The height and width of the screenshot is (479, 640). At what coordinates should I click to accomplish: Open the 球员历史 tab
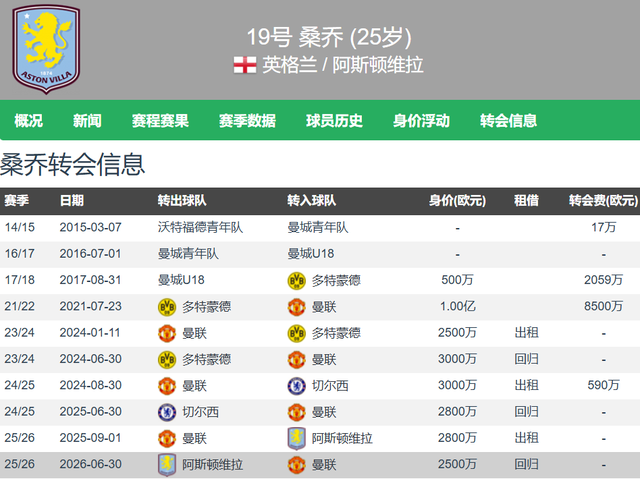point(335,120)
